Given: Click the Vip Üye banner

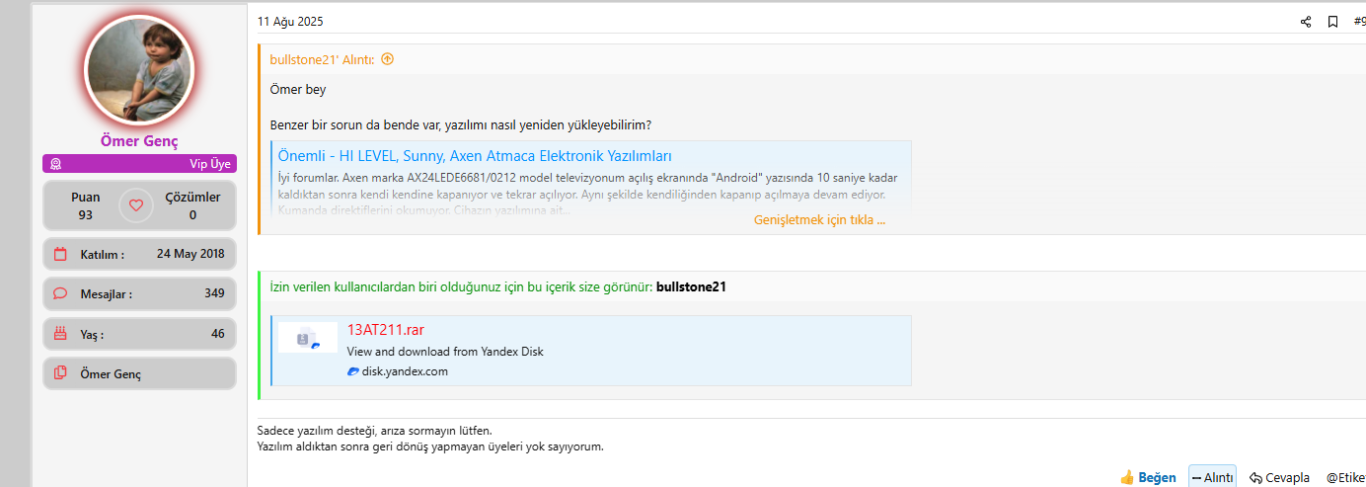Looking at the screenshot, I should pos(139,164).
